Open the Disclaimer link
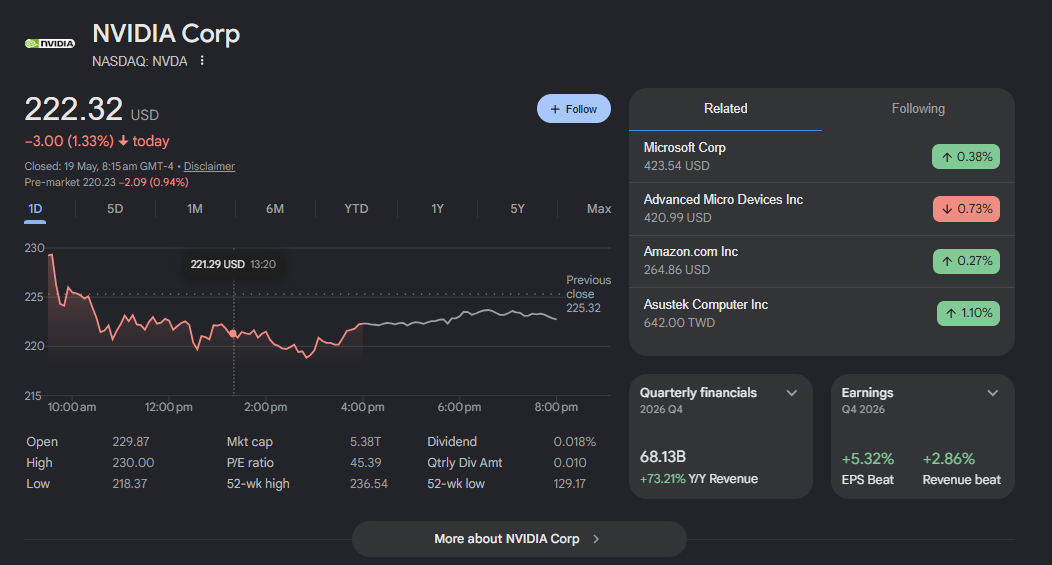Image resolution: width=1052 pixels, height=565 pixels. click(209, 166)
